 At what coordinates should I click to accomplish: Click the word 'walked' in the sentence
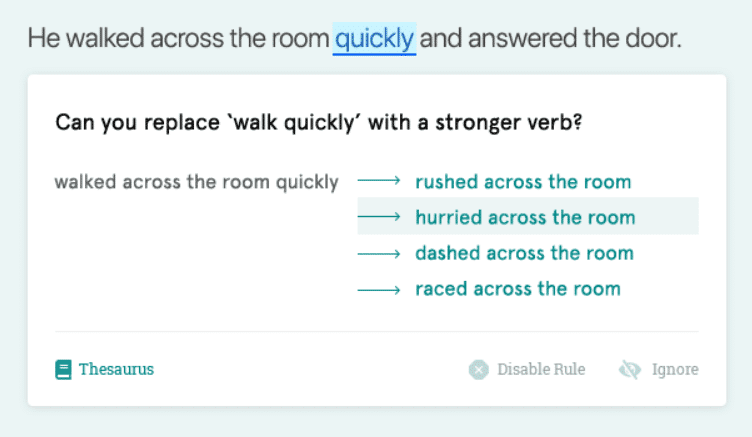(x=105, y=38)
